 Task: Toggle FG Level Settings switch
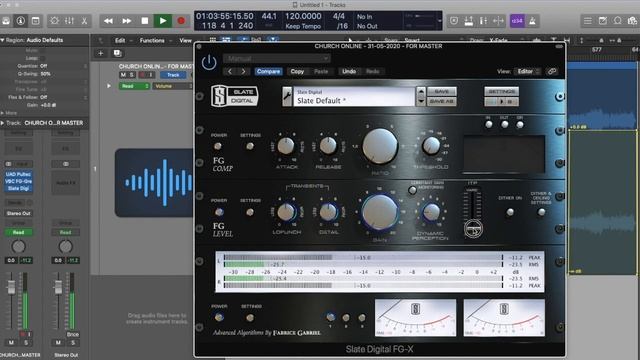(250, 212)
